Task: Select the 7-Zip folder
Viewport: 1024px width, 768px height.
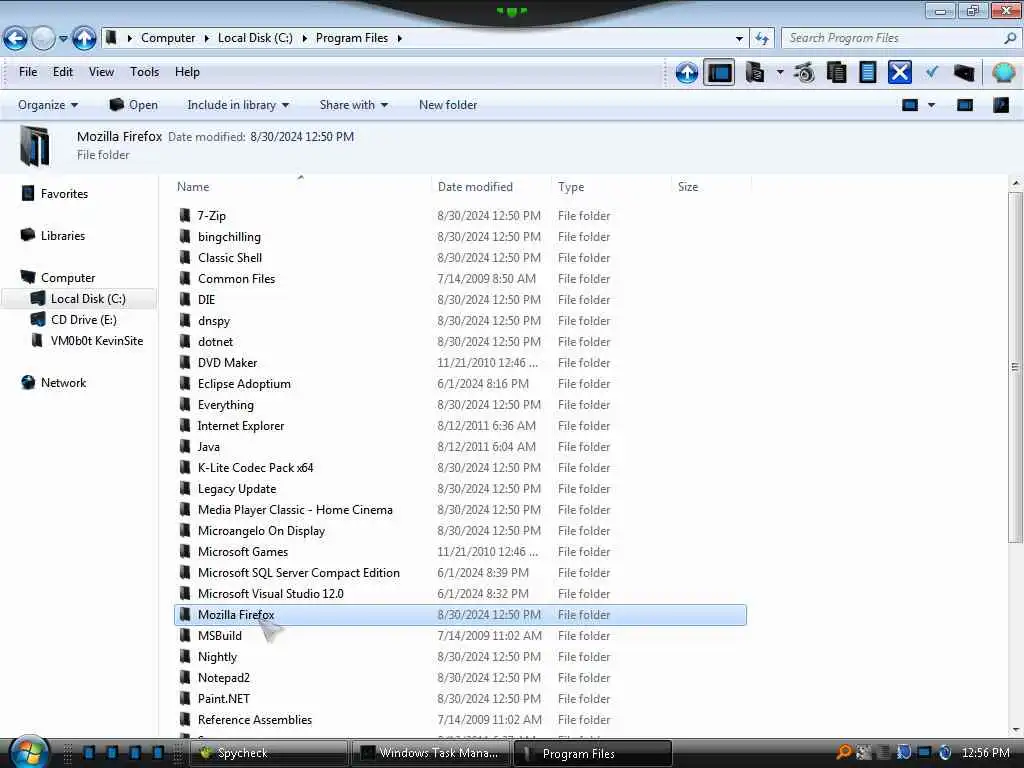Action: [460, 216]
